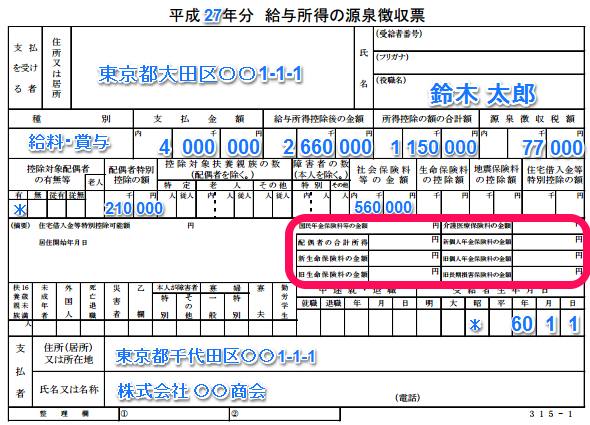Click the 就職 column label
Image resolution: width=590 pixels, height=425 pixels.
point(309,303)
